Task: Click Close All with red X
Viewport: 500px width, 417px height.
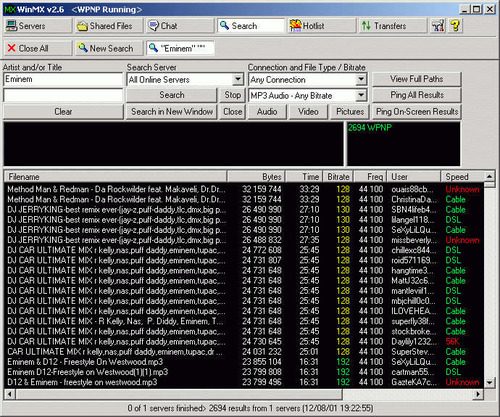Action: [38, 48]
